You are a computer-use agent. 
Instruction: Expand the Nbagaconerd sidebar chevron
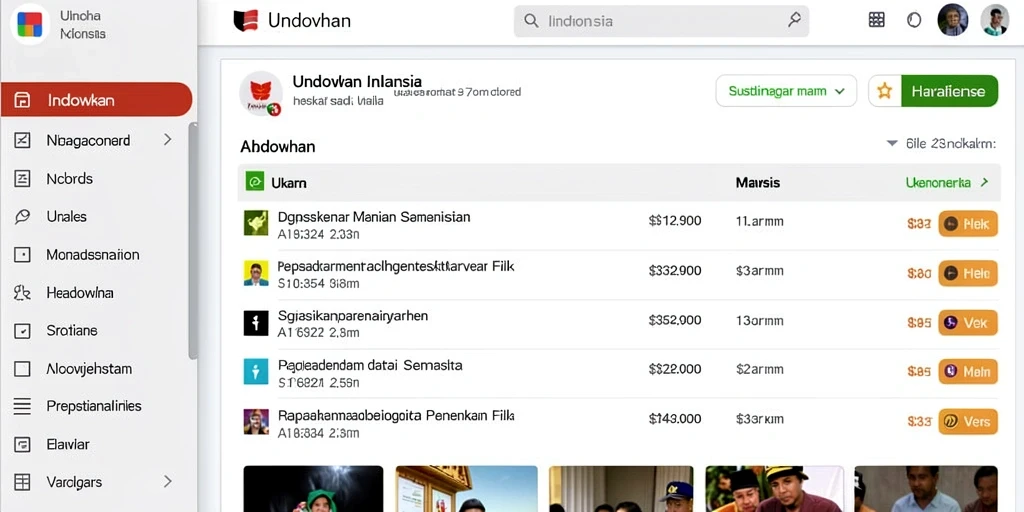168,140
